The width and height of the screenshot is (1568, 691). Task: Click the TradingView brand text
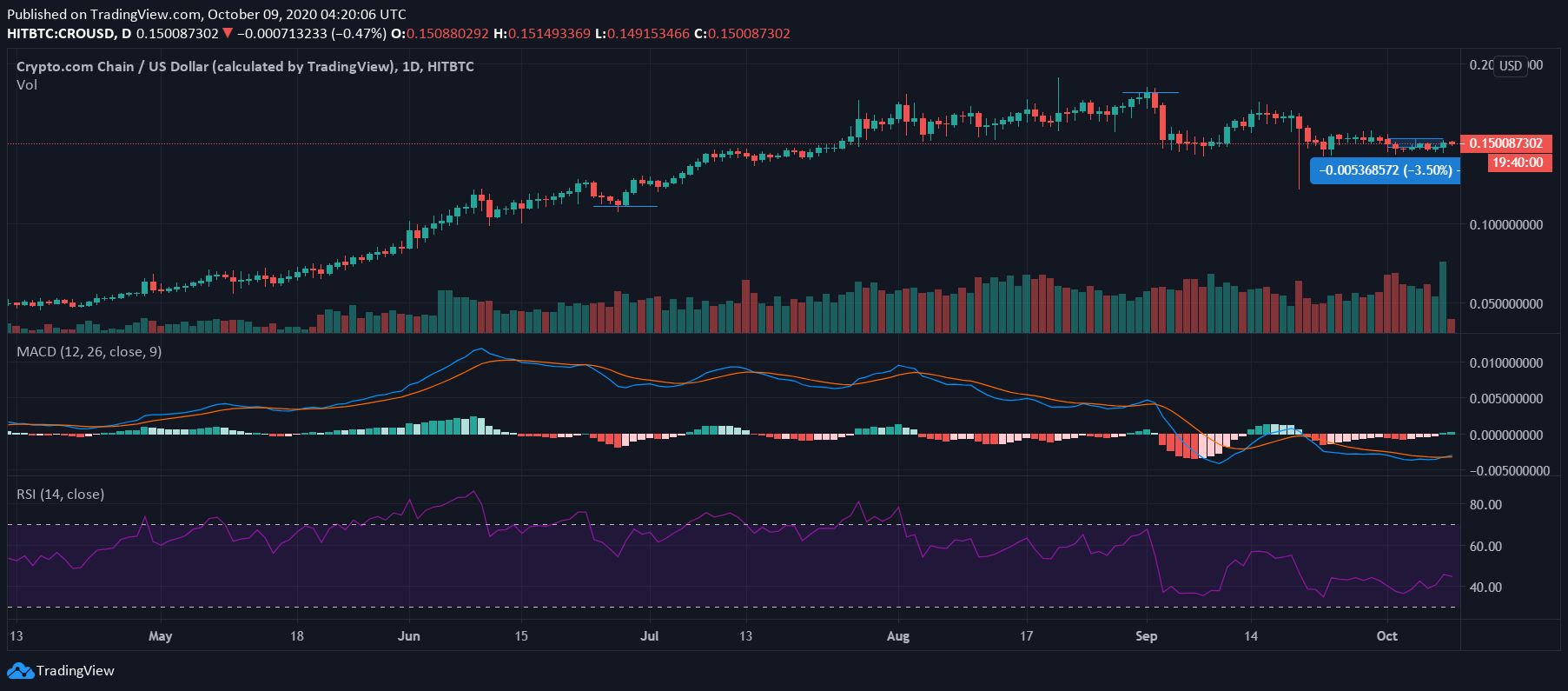(76, 671)
